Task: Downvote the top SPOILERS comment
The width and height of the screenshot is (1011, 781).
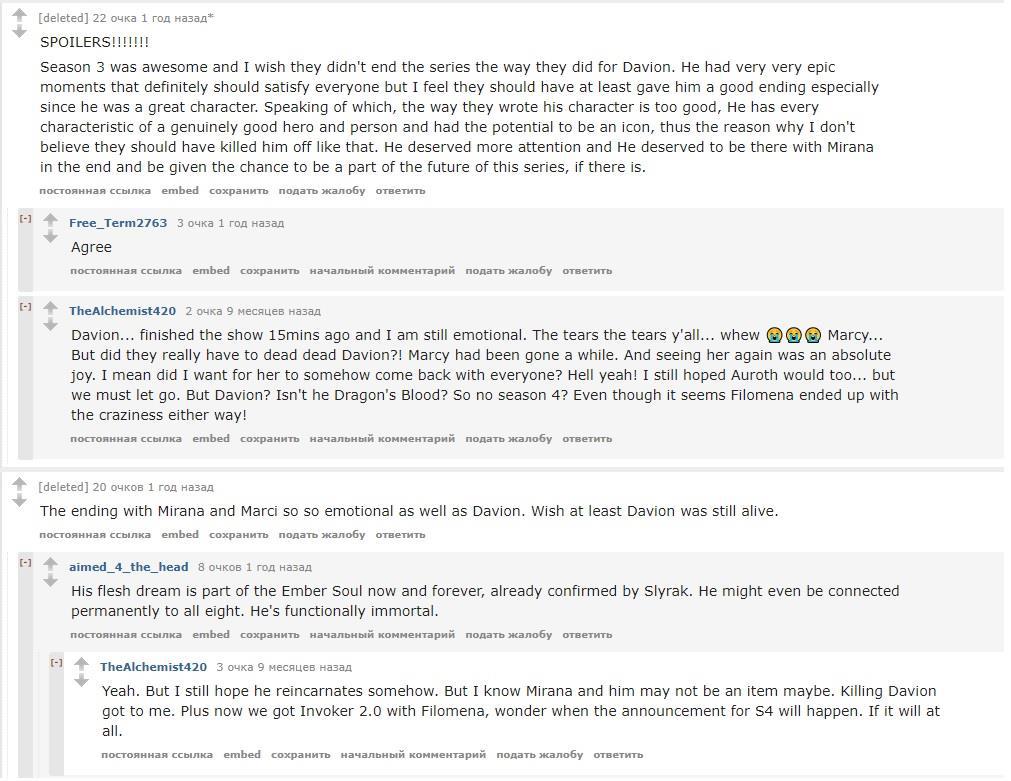Action: pos(19,33)
